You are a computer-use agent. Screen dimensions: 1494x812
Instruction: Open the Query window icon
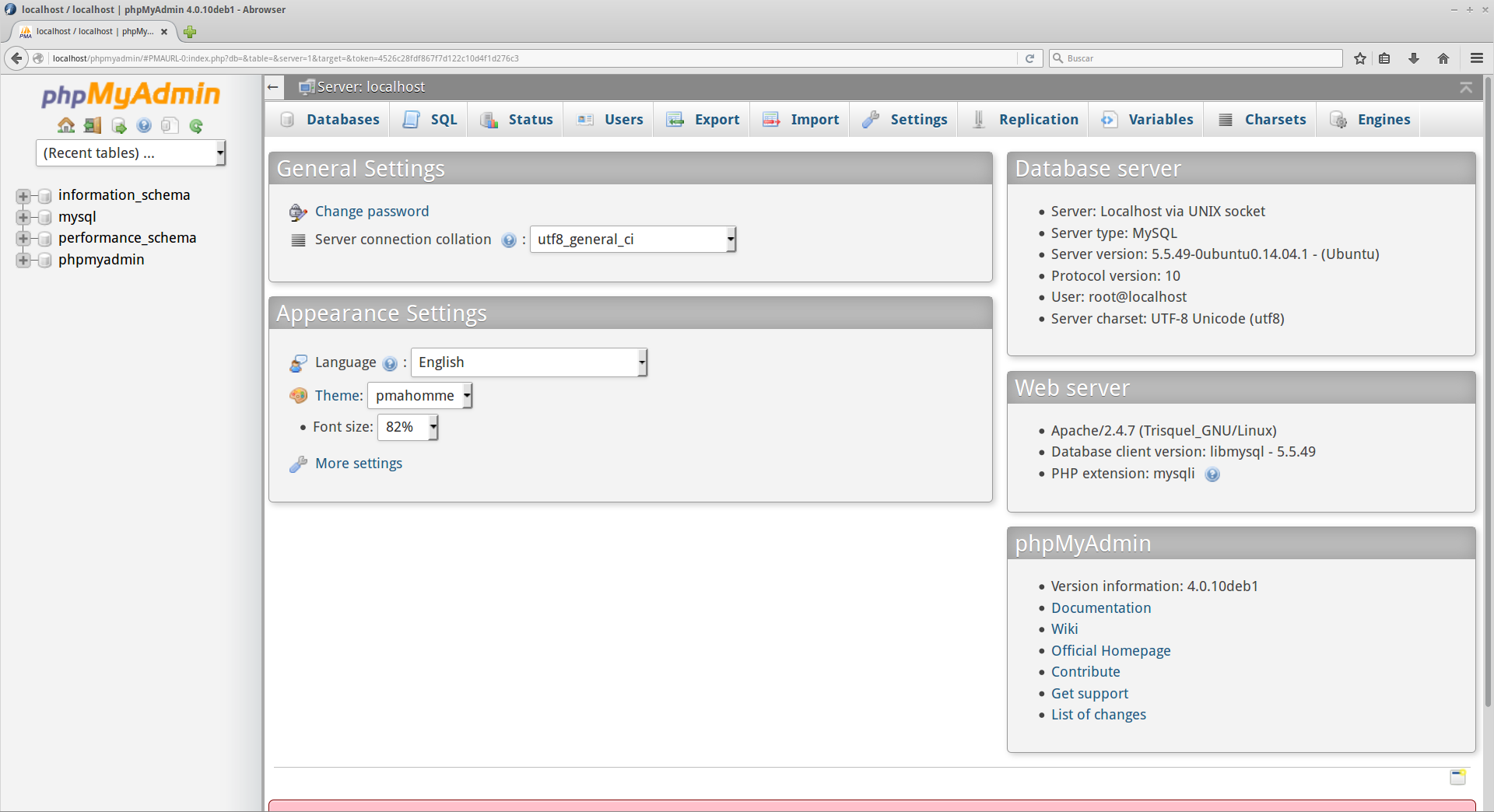pyautogui.click(x=119, y=125)
